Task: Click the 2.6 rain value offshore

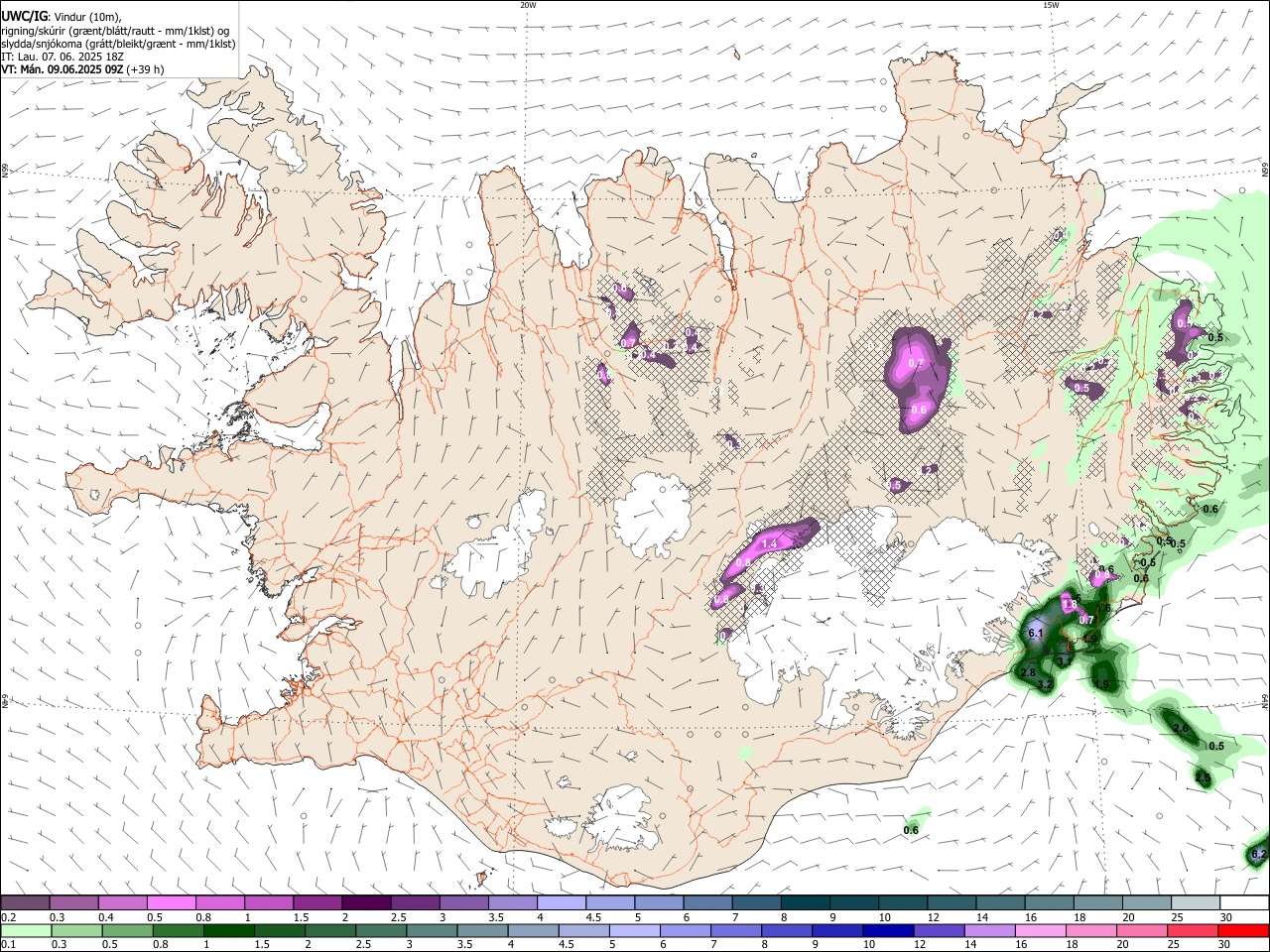Action: click(x=1181, y=729)
